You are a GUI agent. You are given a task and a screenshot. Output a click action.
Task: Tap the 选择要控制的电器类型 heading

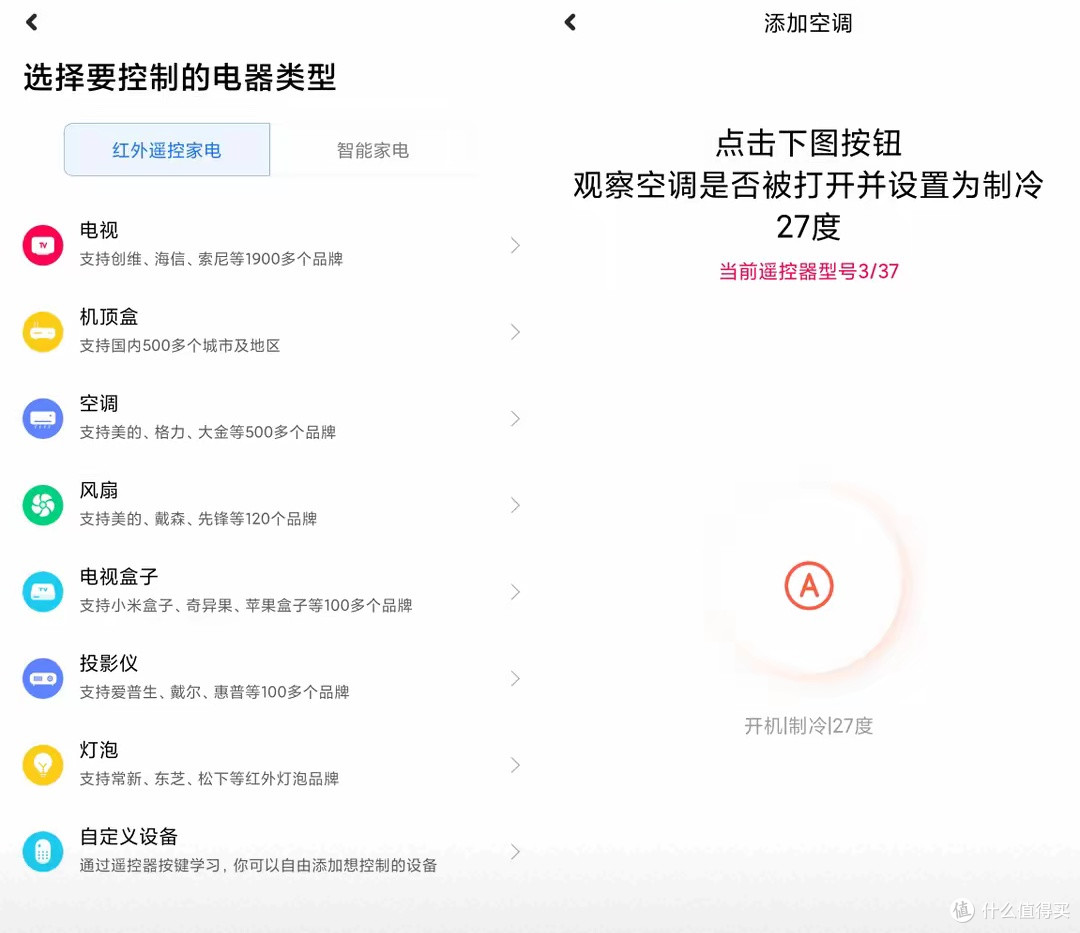180,76
